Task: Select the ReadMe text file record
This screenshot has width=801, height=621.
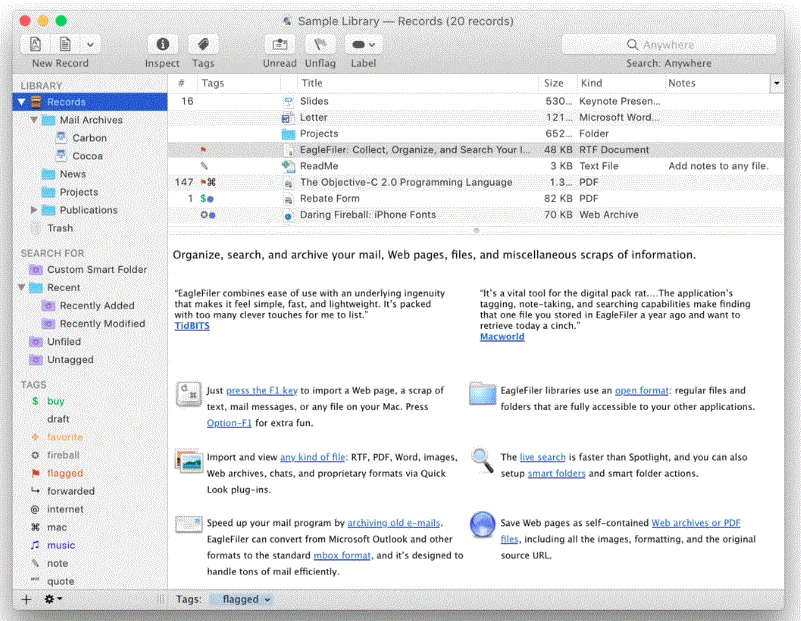Action: coord(476,166)
